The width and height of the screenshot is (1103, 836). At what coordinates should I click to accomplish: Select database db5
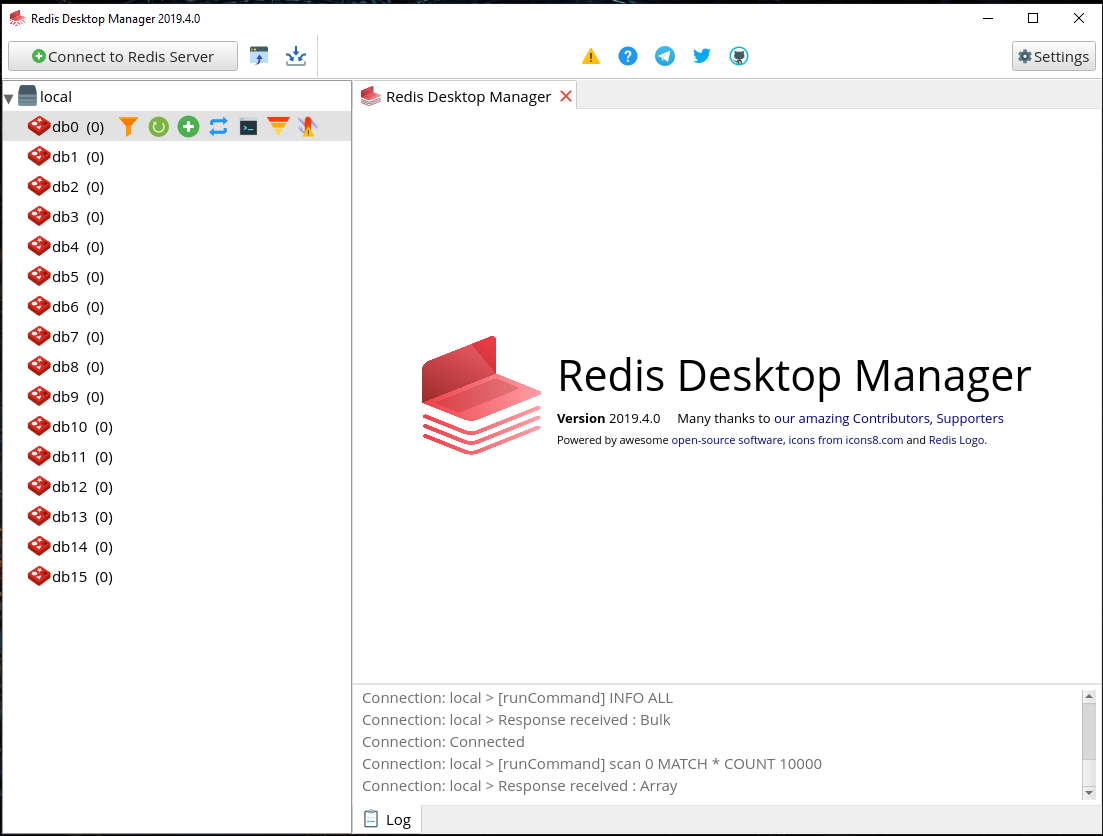[177, 277]
